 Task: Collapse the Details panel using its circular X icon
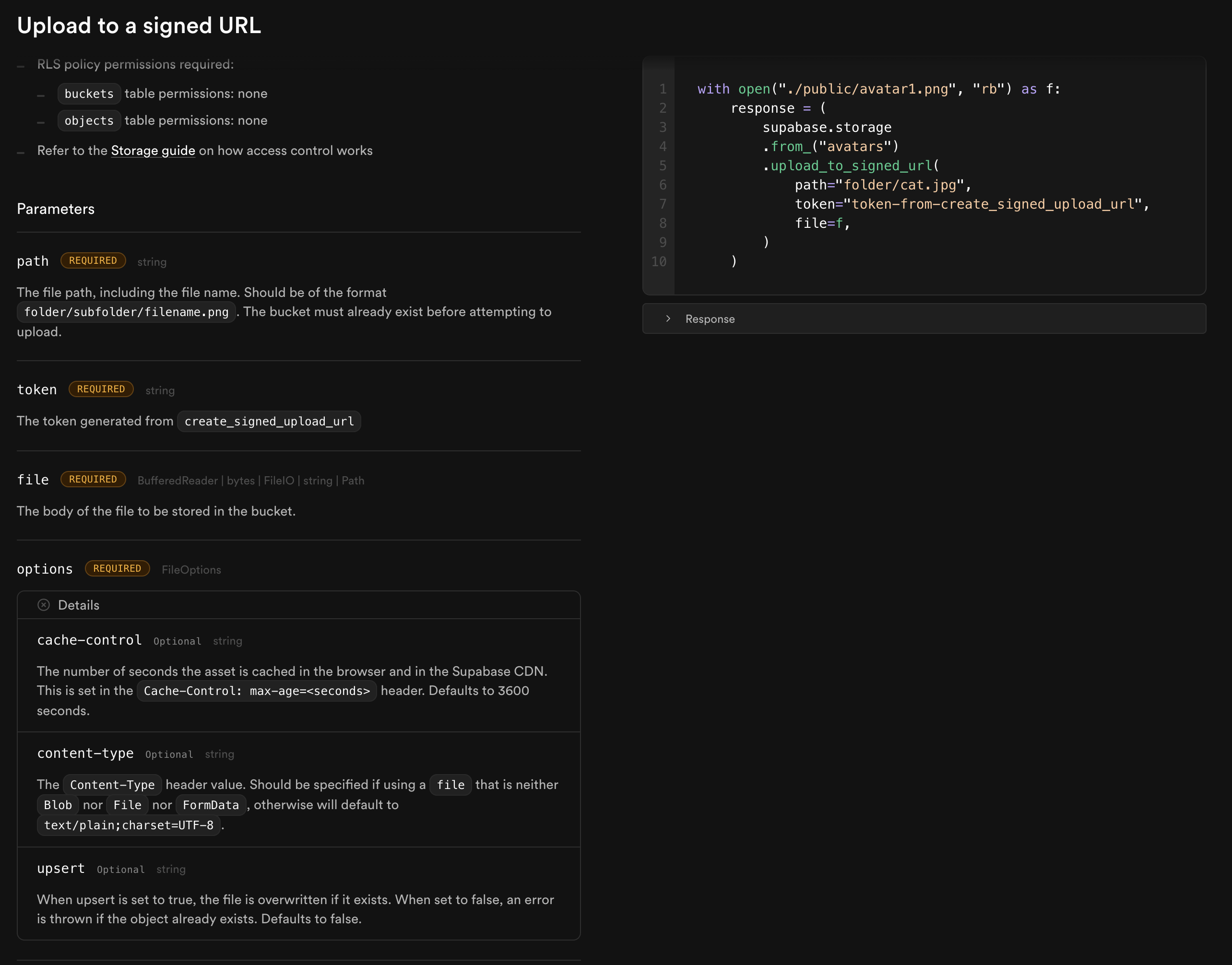click(45, 604)
